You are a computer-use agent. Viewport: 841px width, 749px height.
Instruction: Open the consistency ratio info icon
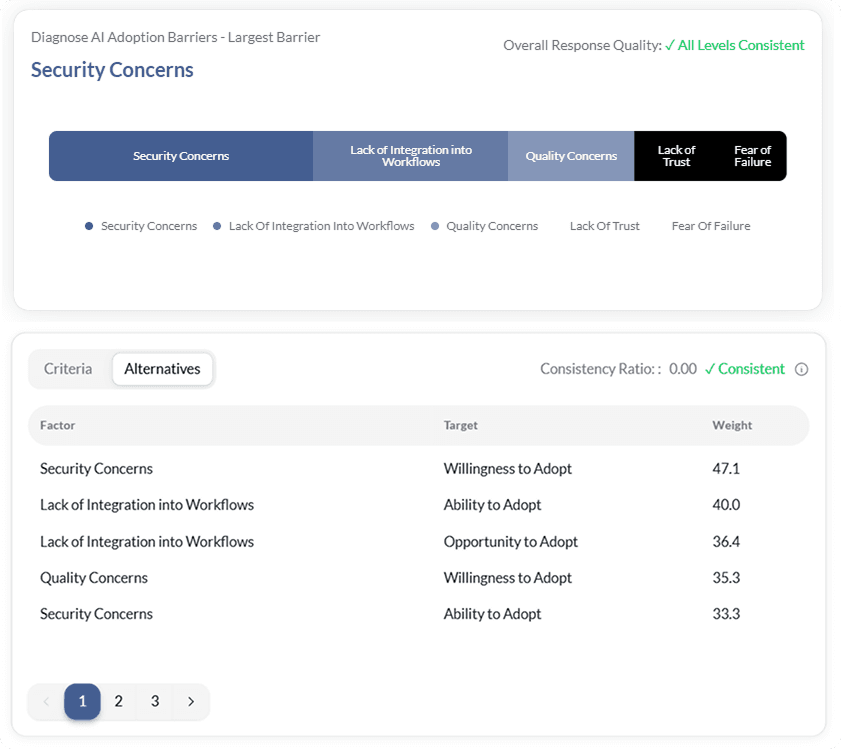[x=801, y=369]
